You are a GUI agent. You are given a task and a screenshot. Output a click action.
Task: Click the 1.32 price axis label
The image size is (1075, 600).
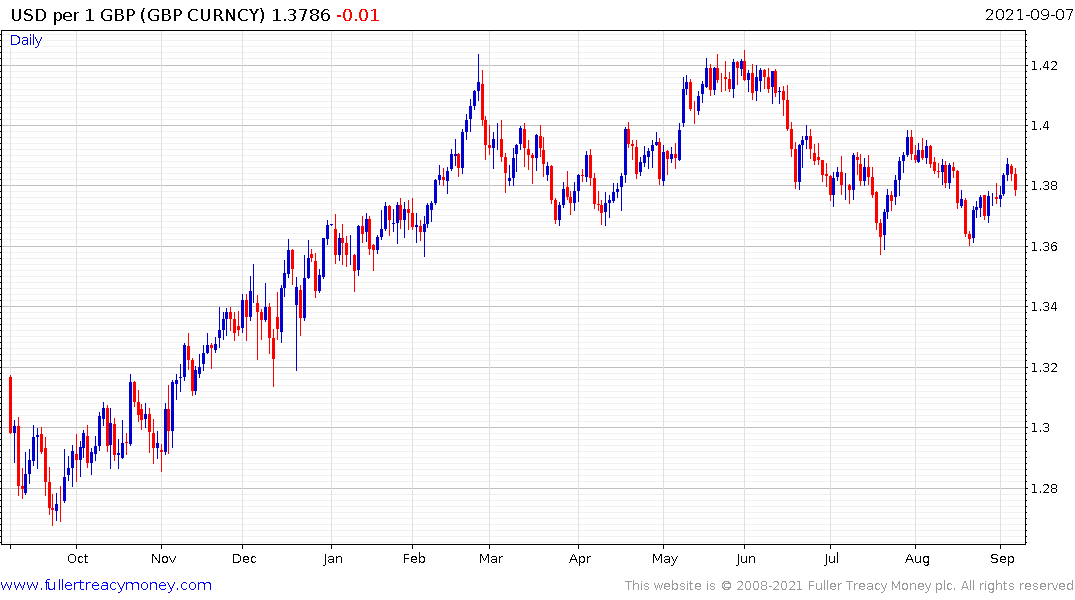(x=1044, y=368)
